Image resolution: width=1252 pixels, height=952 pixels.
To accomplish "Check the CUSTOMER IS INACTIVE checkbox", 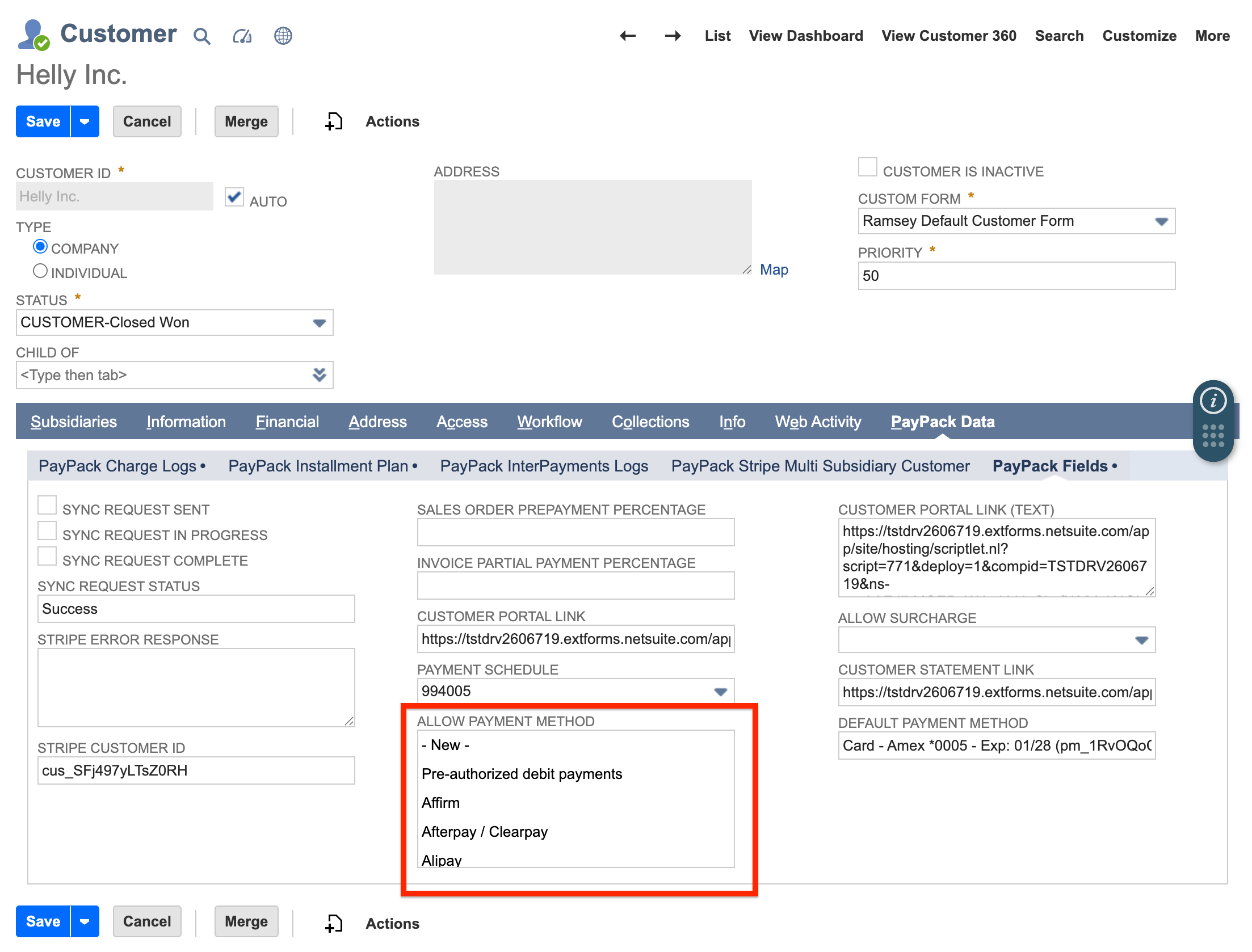I will [867, 166].
